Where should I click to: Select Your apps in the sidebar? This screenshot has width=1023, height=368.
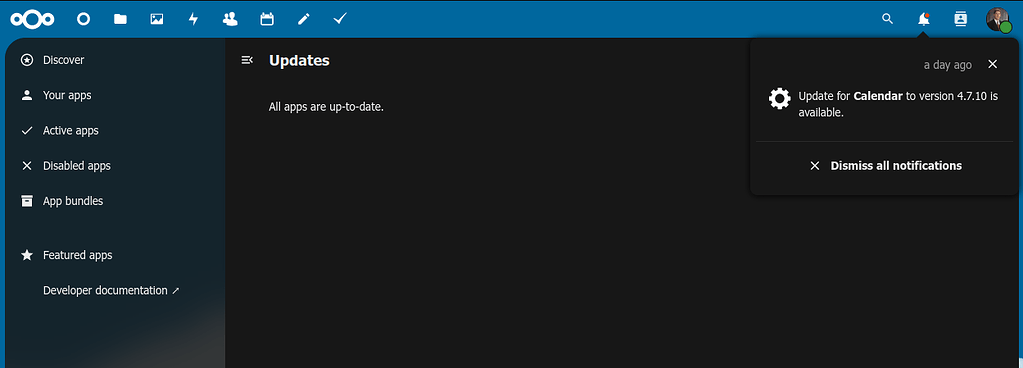coord(115,95)
